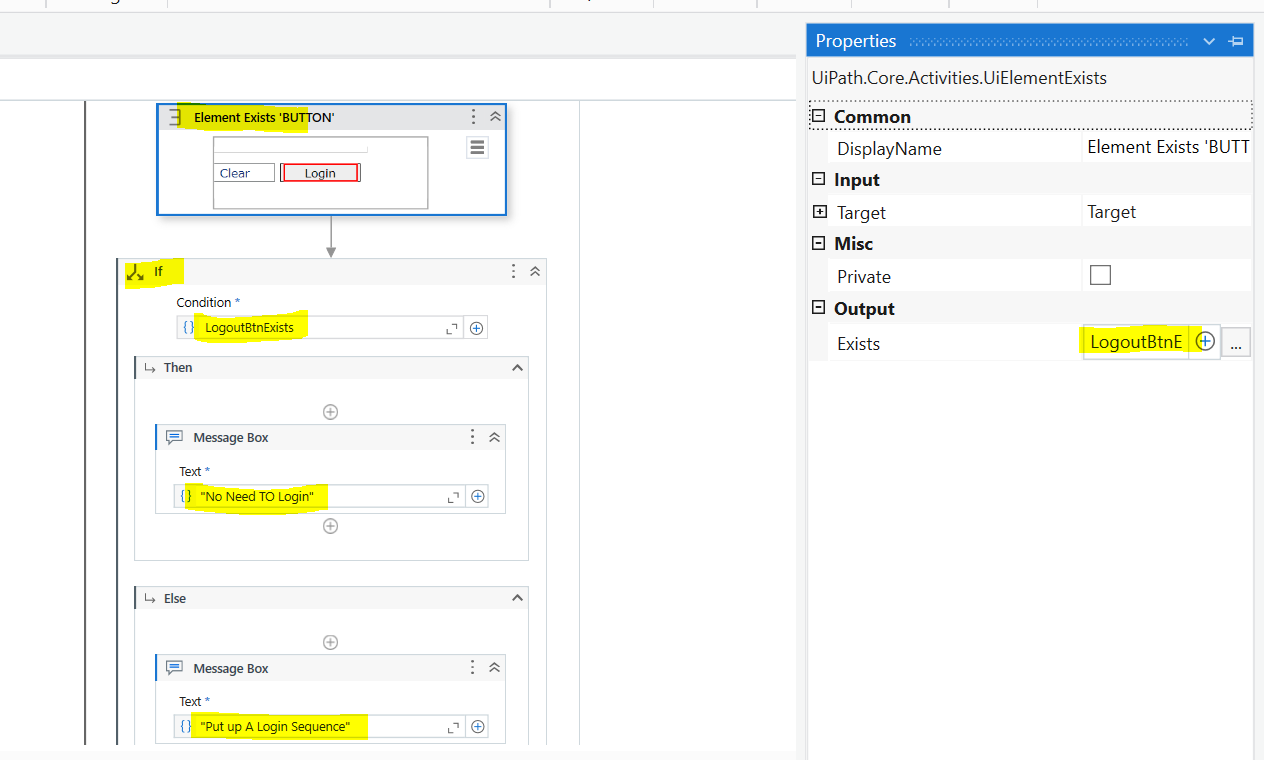Edit "Put up A Login Sequence" text field

pyautogui.click(x=320, y=727)
